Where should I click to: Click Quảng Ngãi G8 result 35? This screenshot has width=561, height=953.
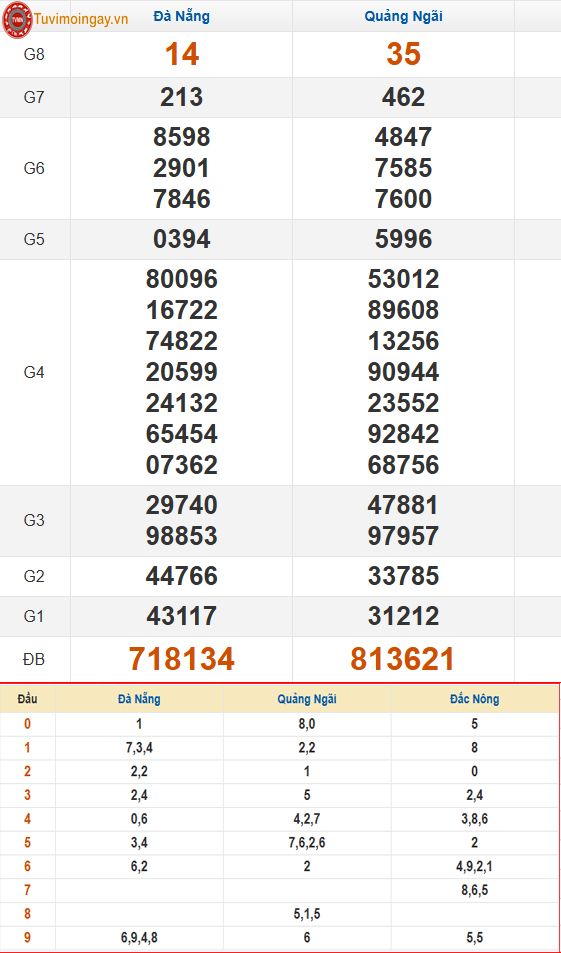point(403,54)
